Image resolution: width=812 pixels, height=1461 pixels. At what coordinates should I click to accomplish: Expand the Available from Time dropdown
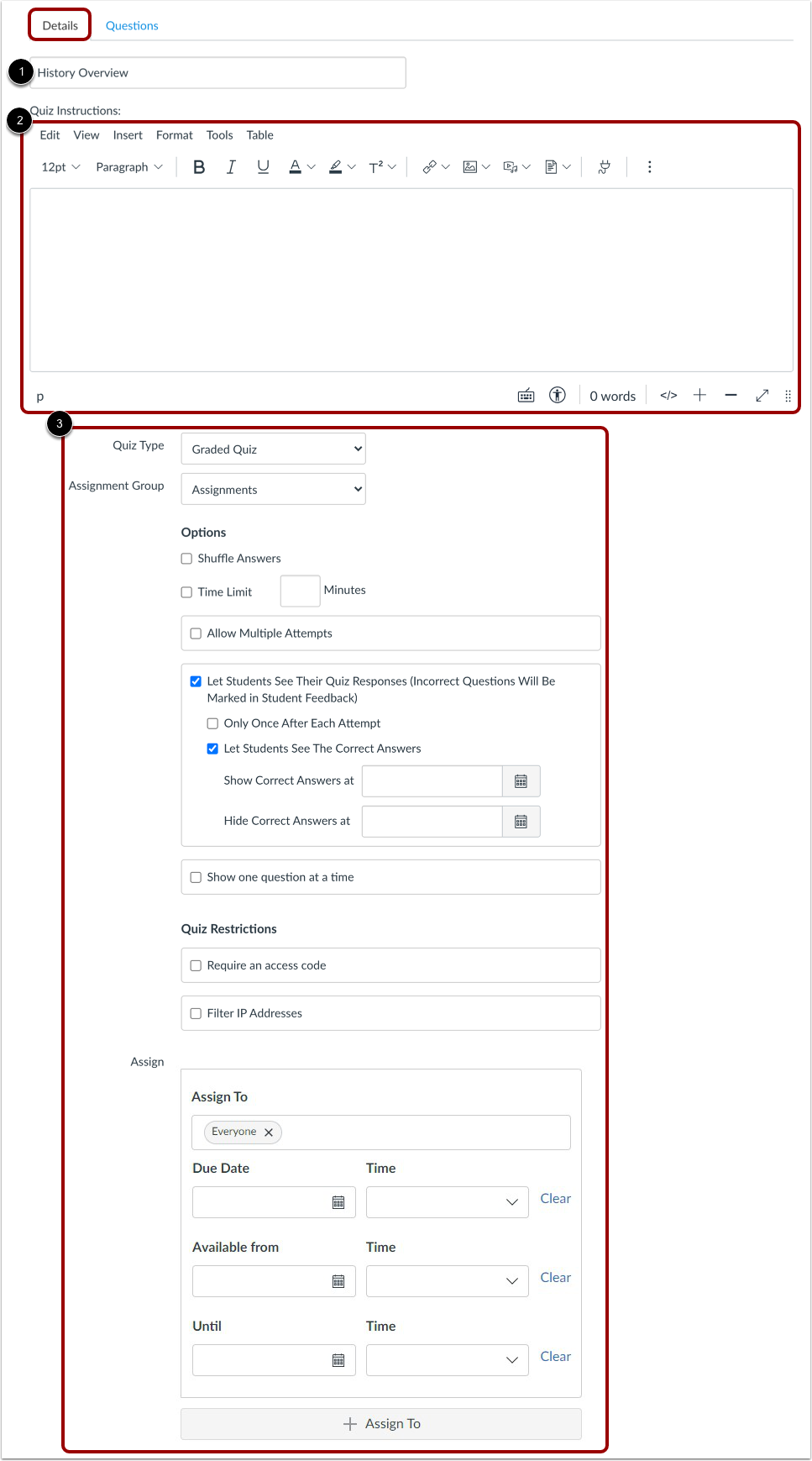click(448, 1281)
